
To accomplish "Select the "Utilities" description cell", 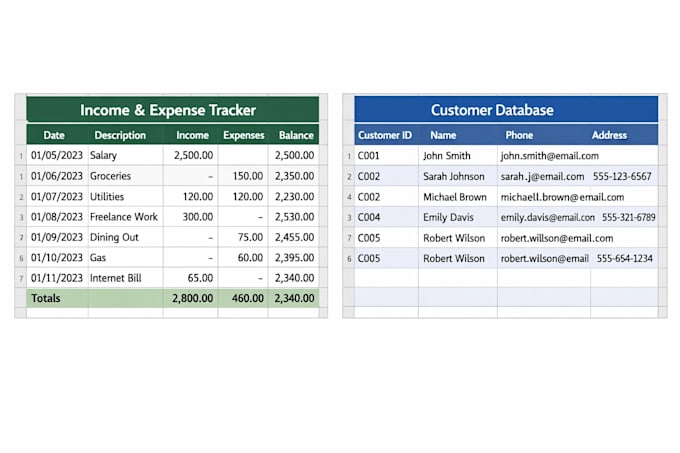I will (x=107, y=196).
